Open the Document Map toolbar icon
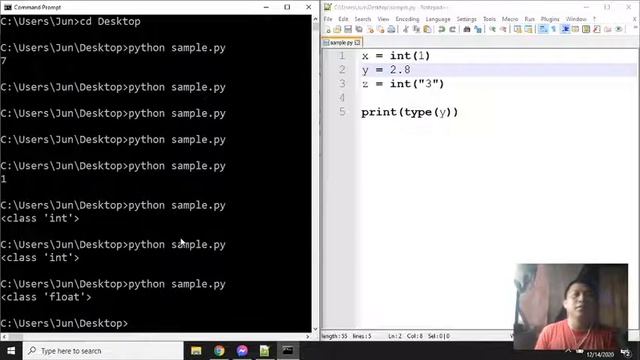 pyautogui.click(x=586, y=29)
